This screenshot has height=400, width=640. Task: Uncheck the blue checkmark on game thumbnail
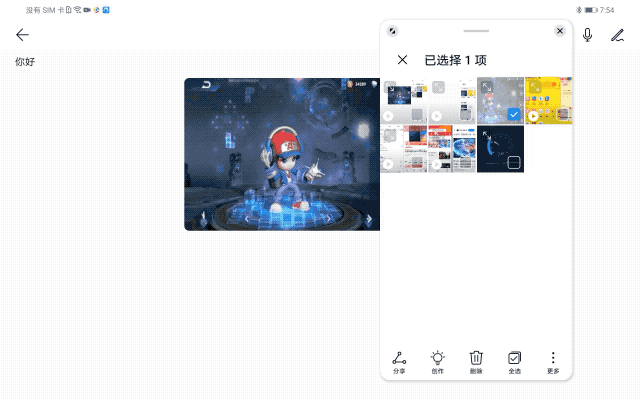(514, 115)
